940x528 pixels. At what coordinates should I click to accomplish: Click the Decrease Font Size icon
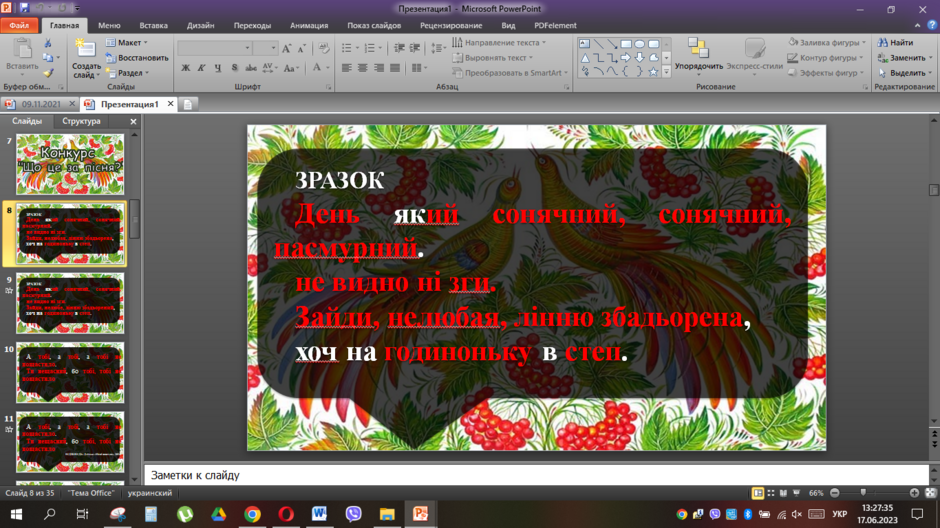302,48
